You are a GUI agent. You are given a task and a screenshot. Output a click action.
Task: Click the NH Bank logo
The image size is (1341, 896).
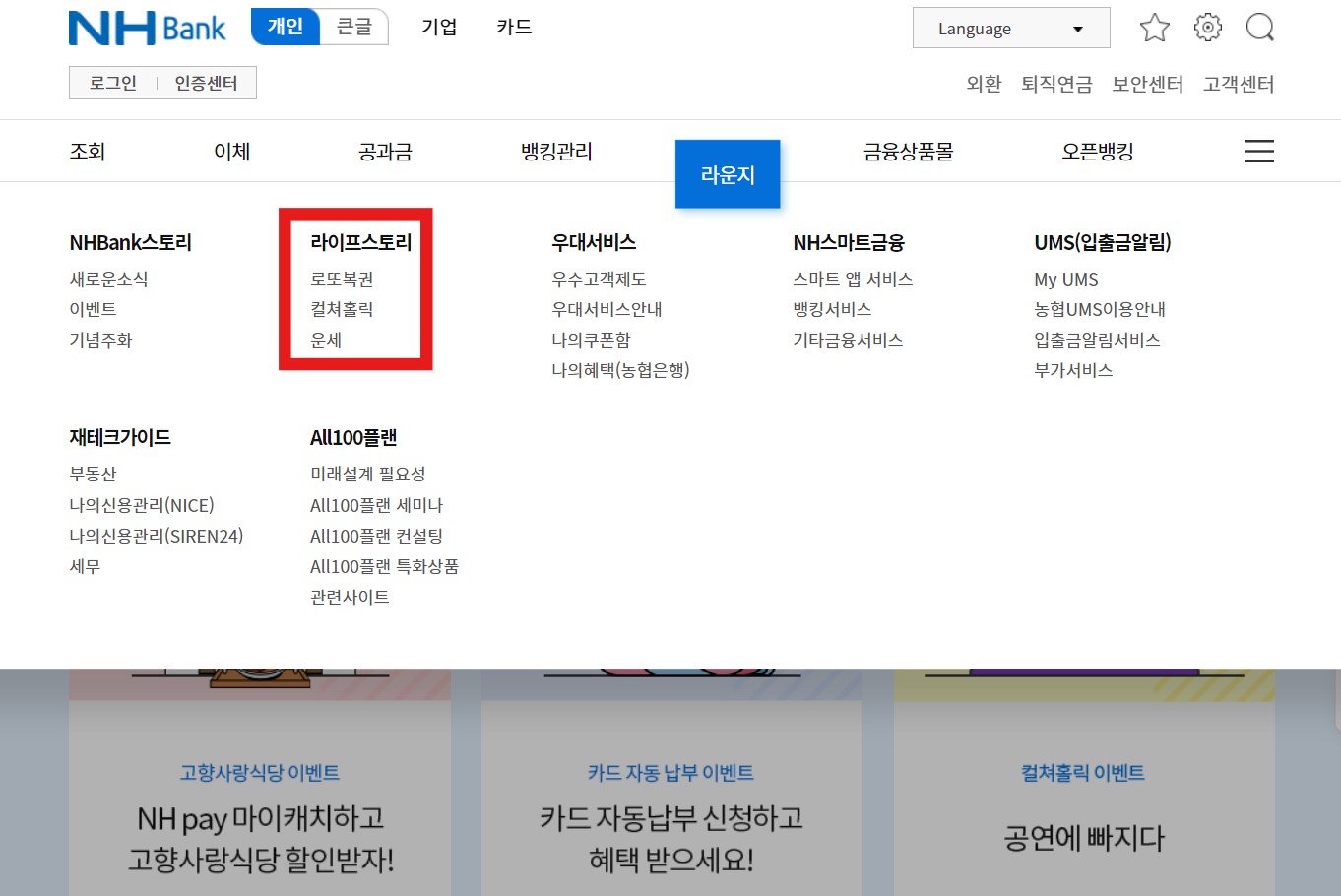tap(146, 27)
